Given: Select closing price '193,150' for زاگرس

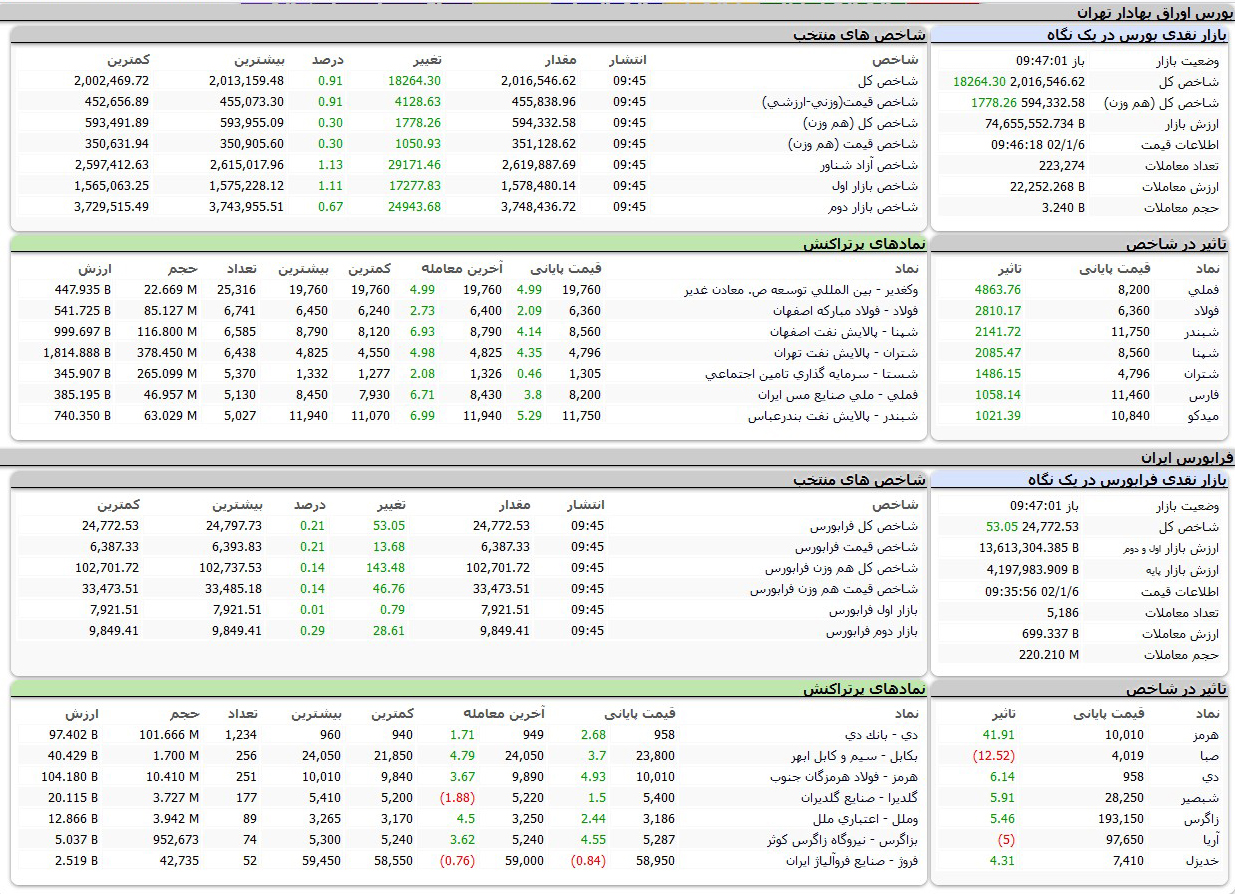Looking at the screenshot, I should click(1120, 819).
